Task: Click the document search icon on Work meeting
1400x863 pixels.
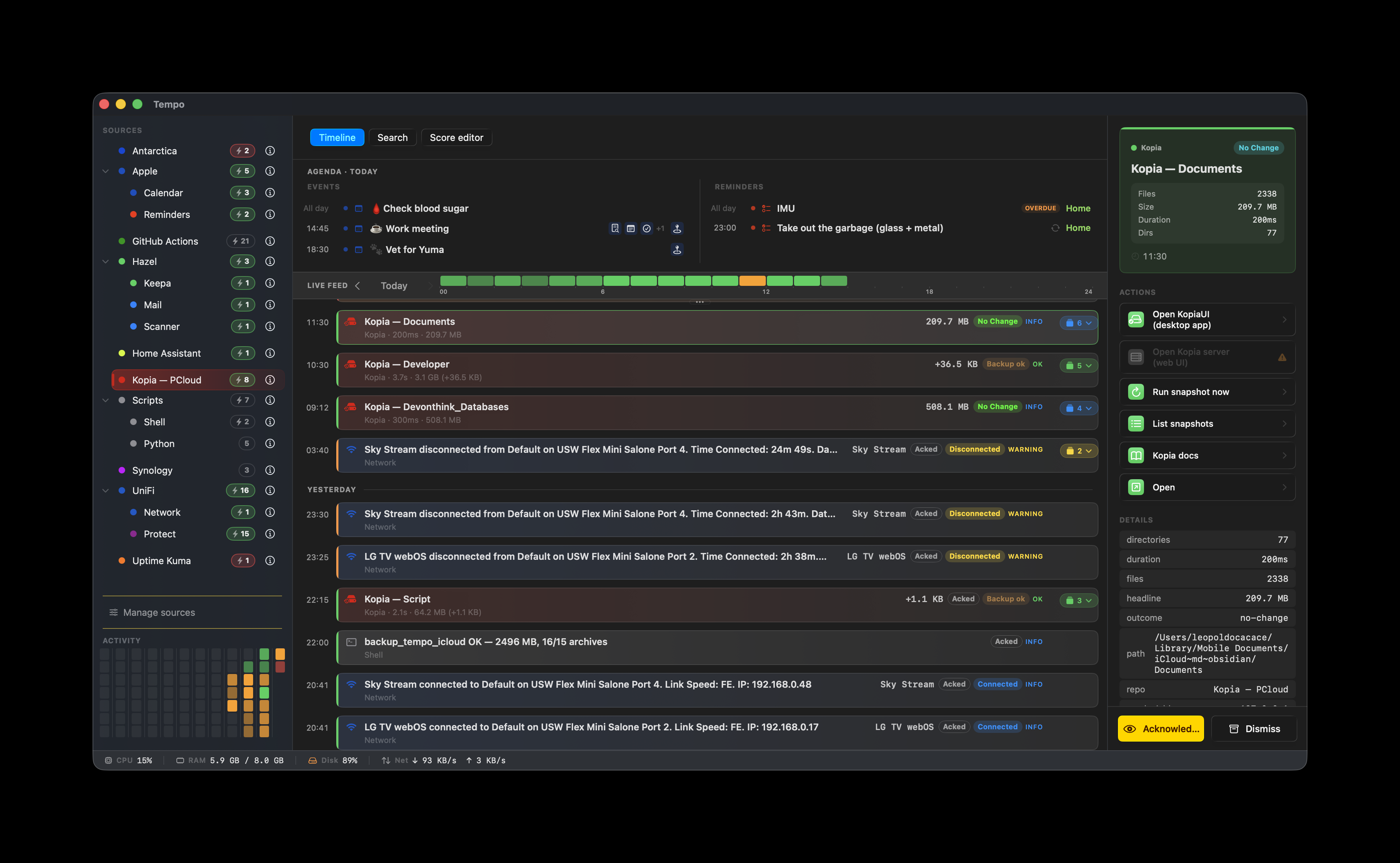Action: 615,228
